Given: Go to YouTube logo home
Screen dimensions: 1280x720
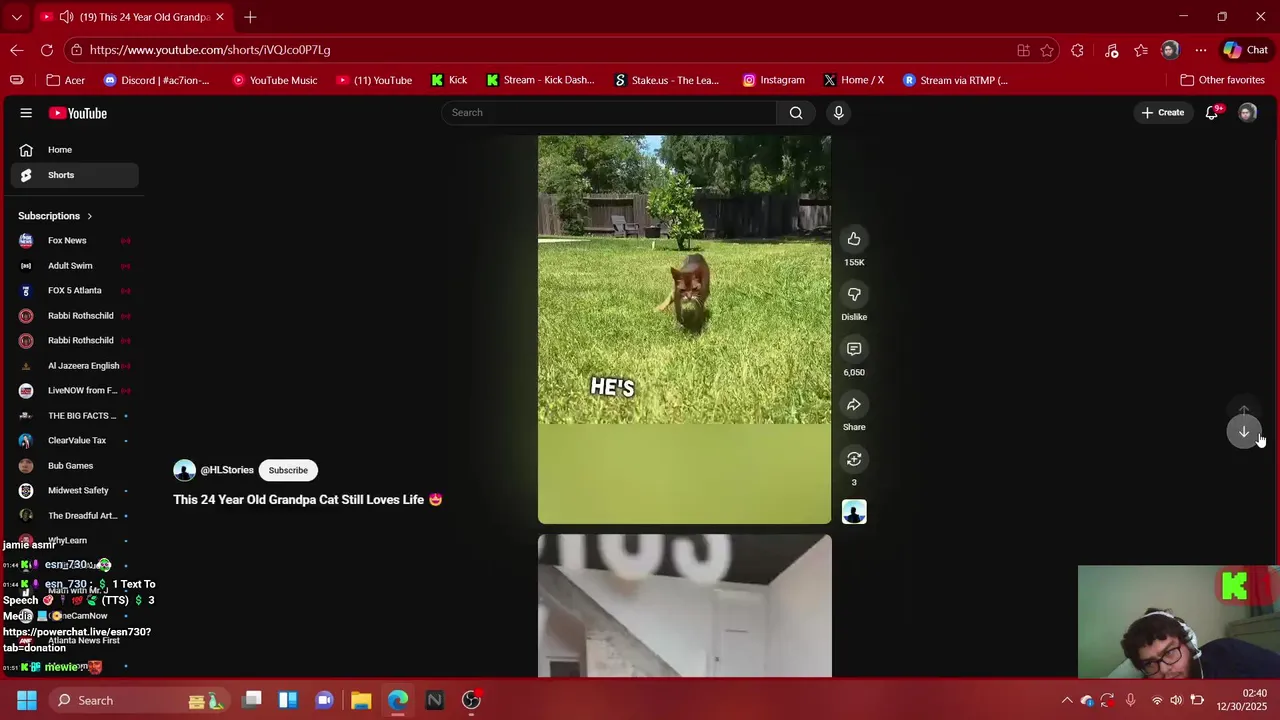Looking at the screenshot, I should click(x=78, y=113).
